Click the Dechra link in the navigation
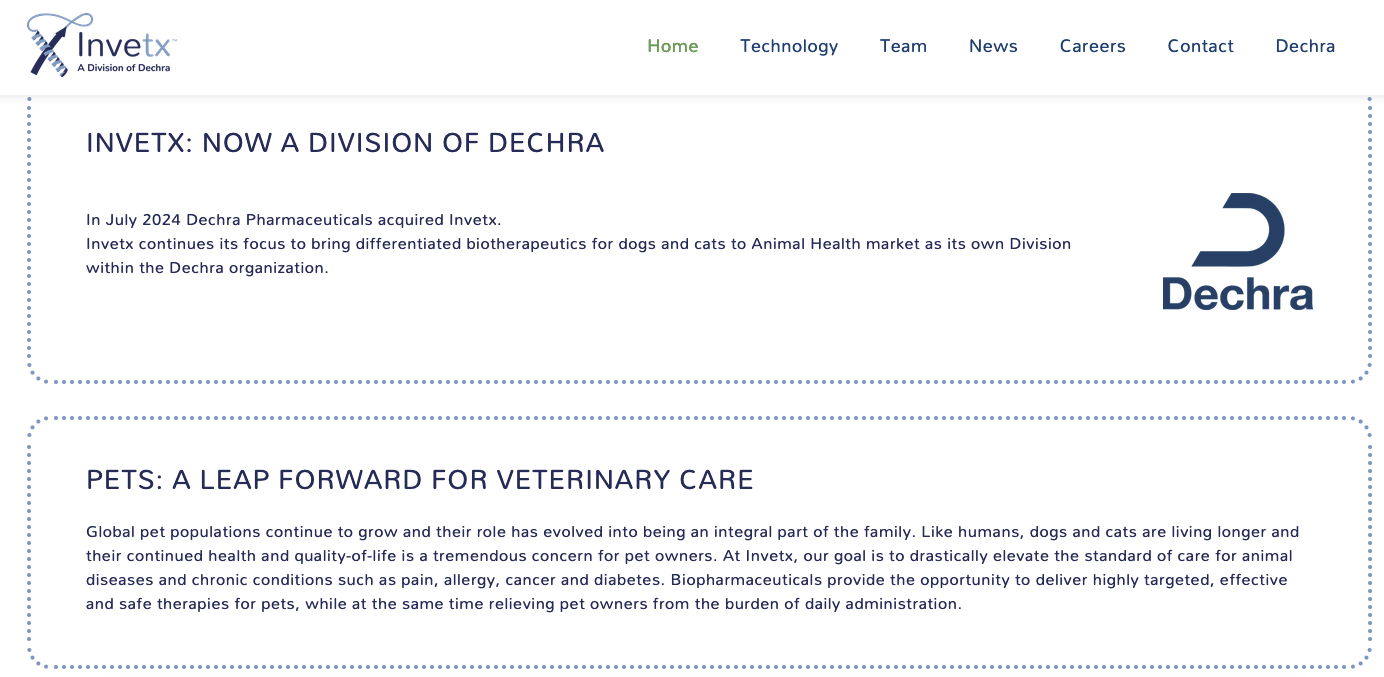The image size is (1384, 677). [x=1305, y=46]
